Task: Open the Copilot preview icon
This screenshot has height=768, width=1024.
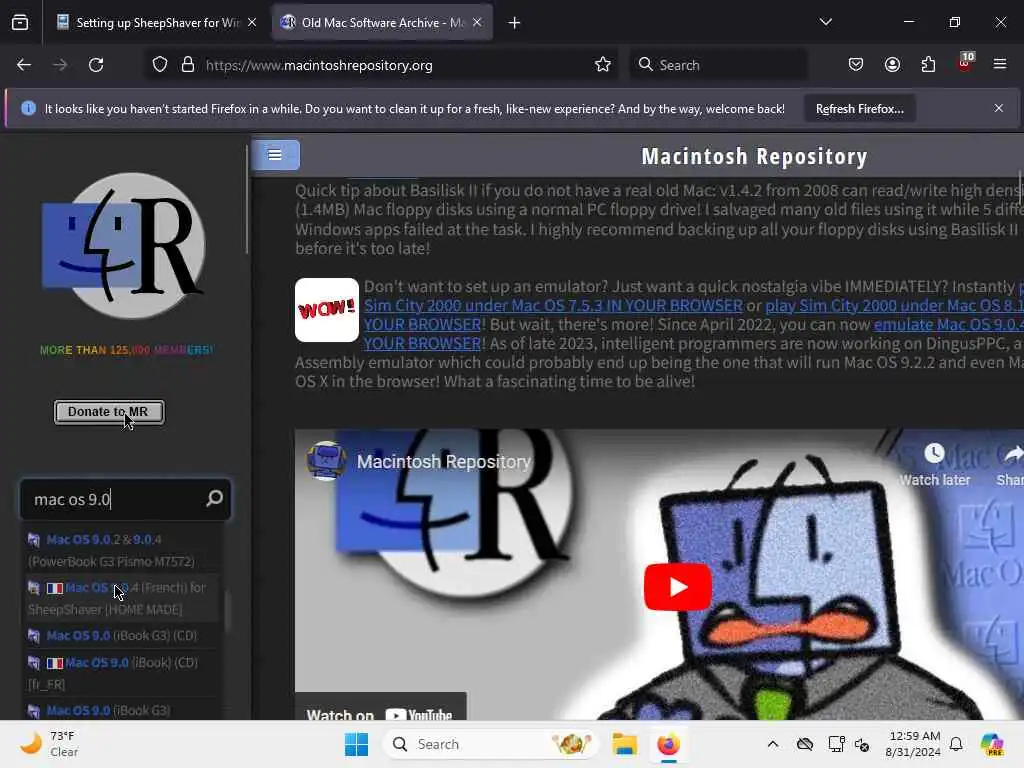Action: tap(992, 744)
